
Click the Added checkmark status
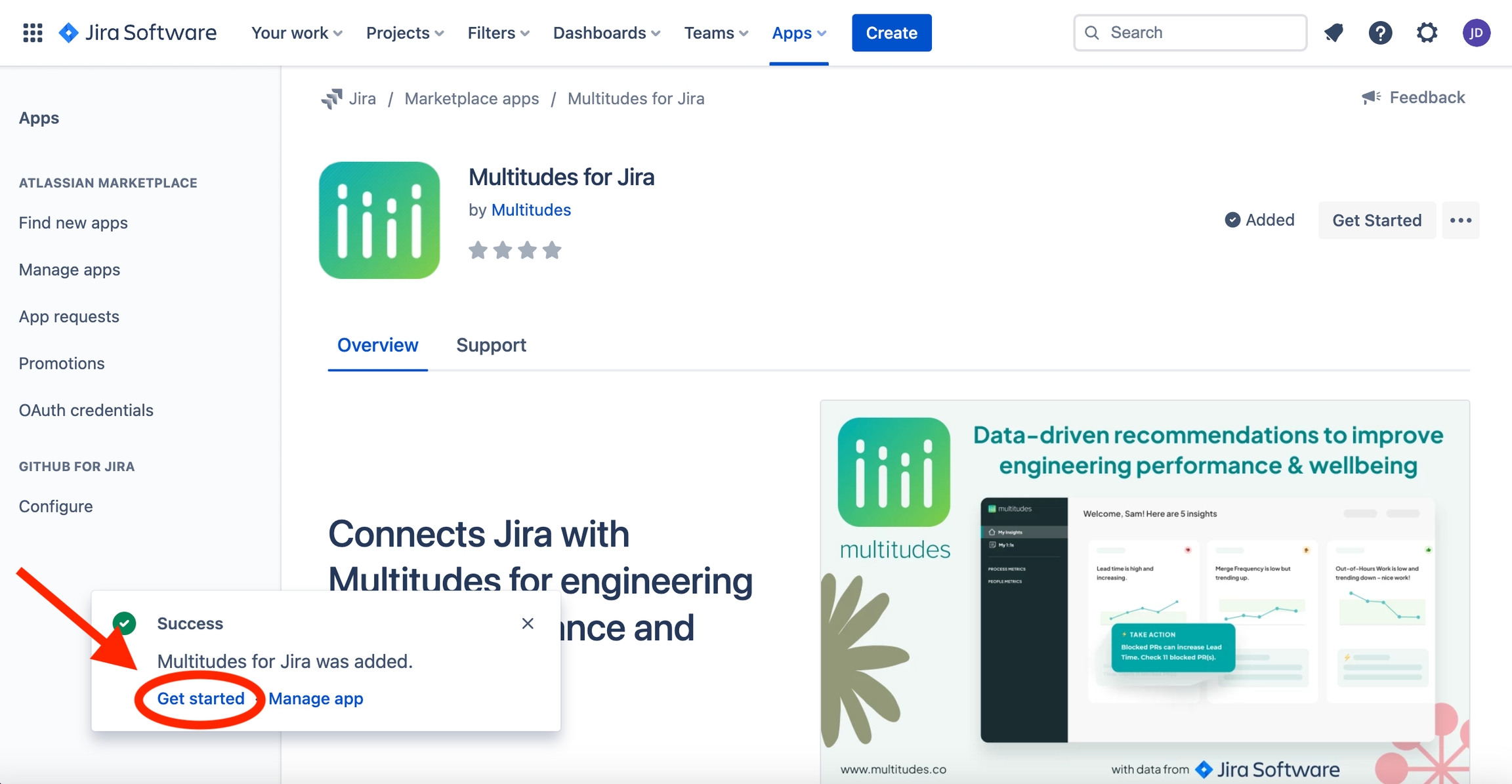(x=1259, y=220)
